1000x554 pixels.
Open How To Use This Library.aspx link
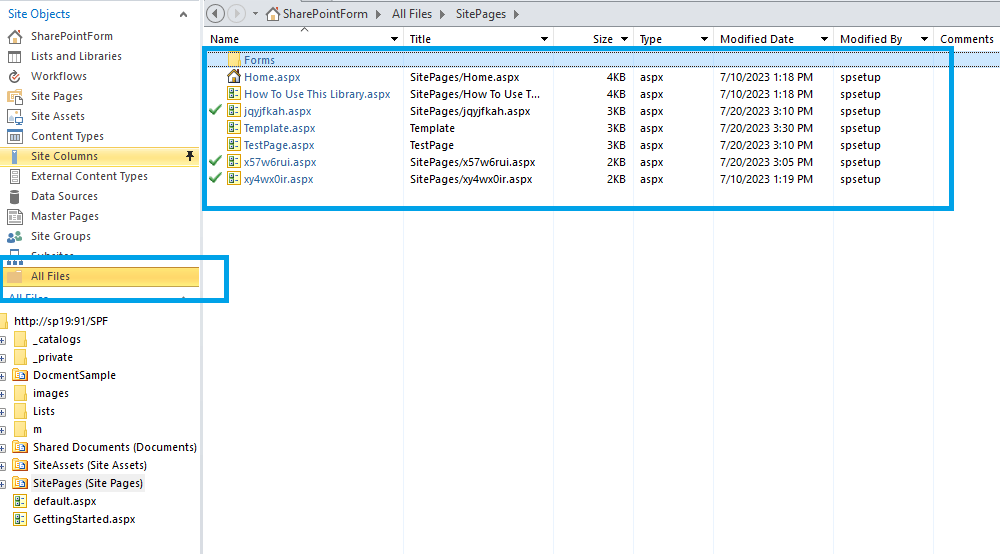pyautogui.click(x=317, y=94)
